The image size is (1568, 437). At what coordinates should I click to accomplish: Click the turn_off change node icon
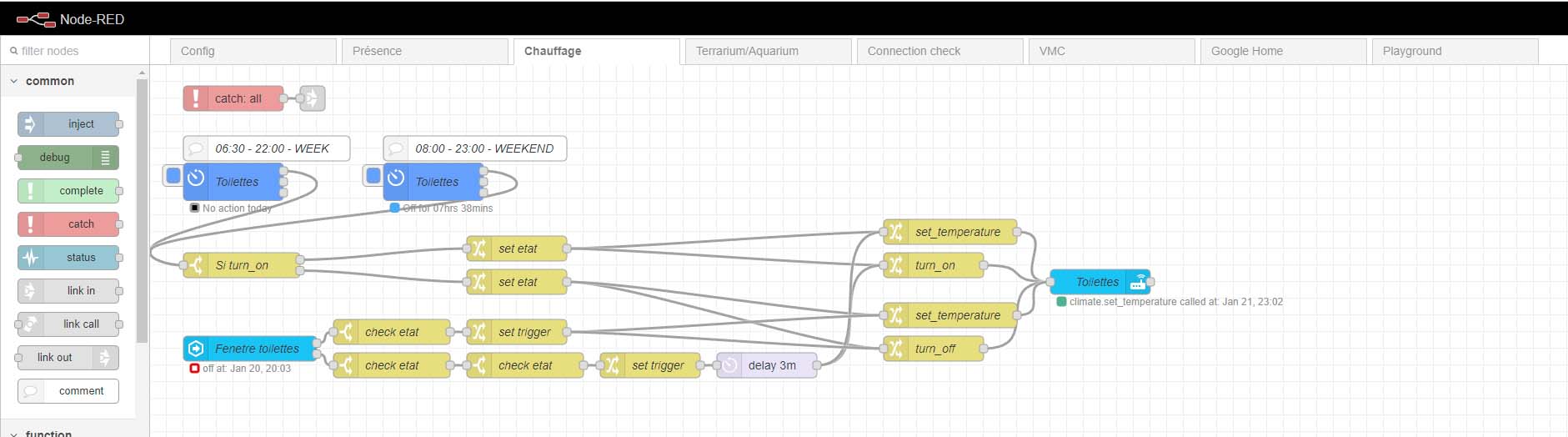pos(895,349)
